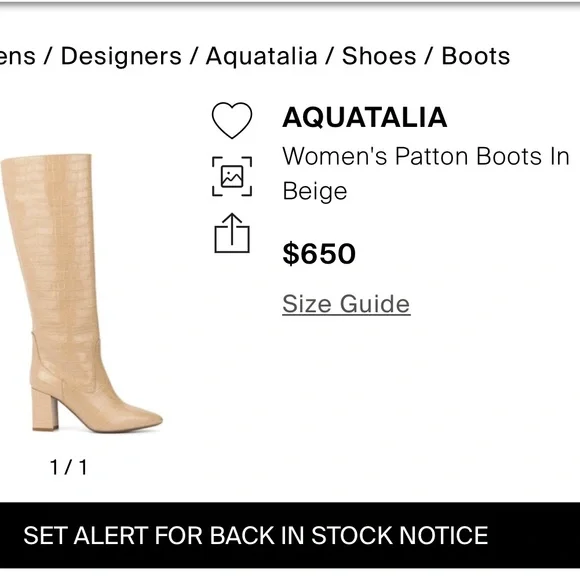Click the STOCK NOTICE text in black bar
Viewport: 580px width, 580px height.
click(x=399, y=535)
